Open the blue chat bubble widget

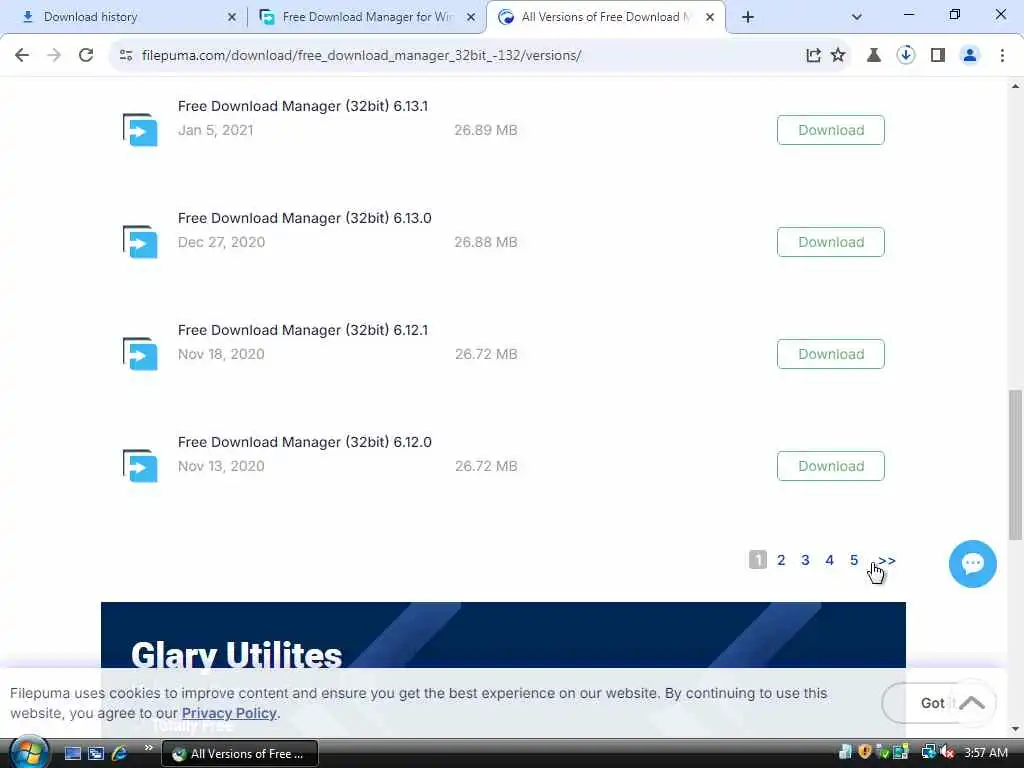coord(972,564)
